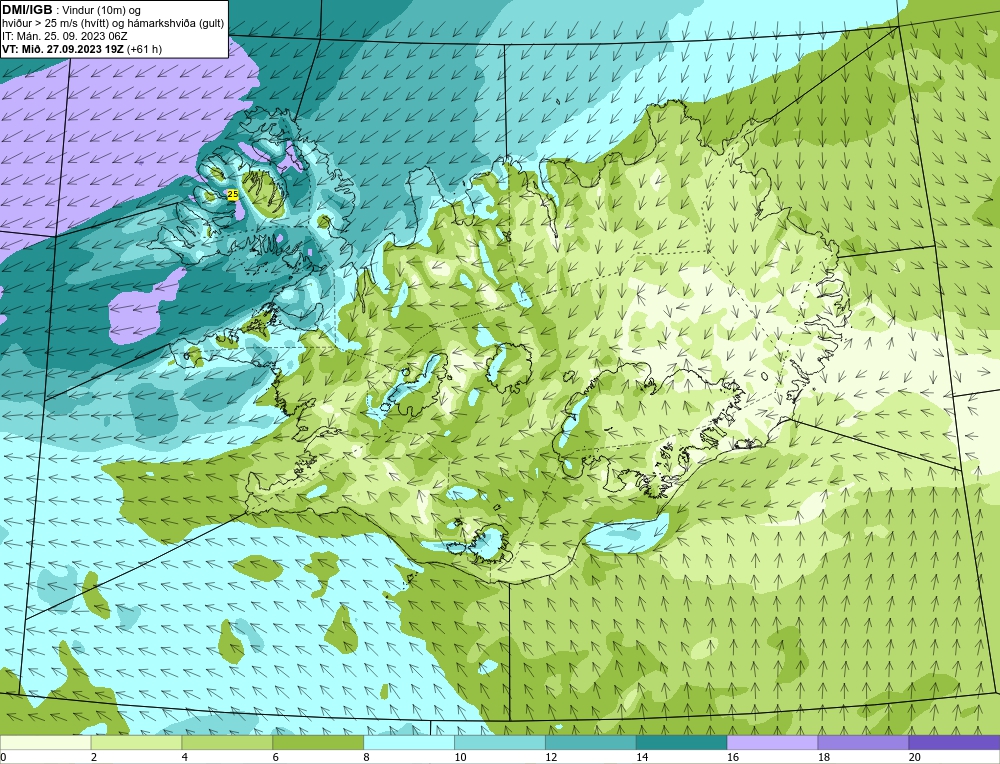This screenshot has width=1000, height=764.
Task: Click the legend label 20
Action: 915,757
